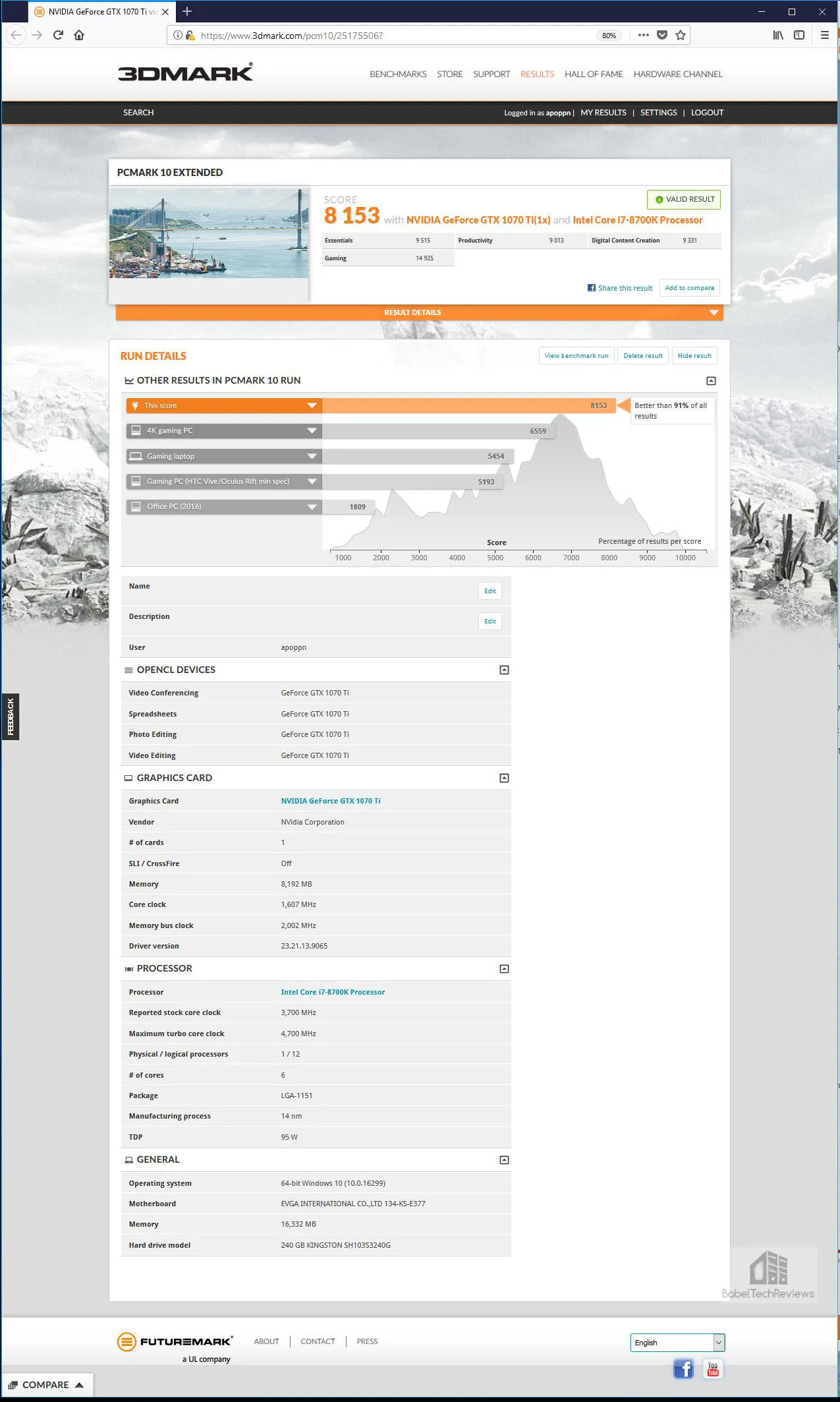Viewport: 840px width, 1402px height.
Task: Click the Gaming laptop 5454 bar
Action: pyautogui.click(x=418, y=456)
